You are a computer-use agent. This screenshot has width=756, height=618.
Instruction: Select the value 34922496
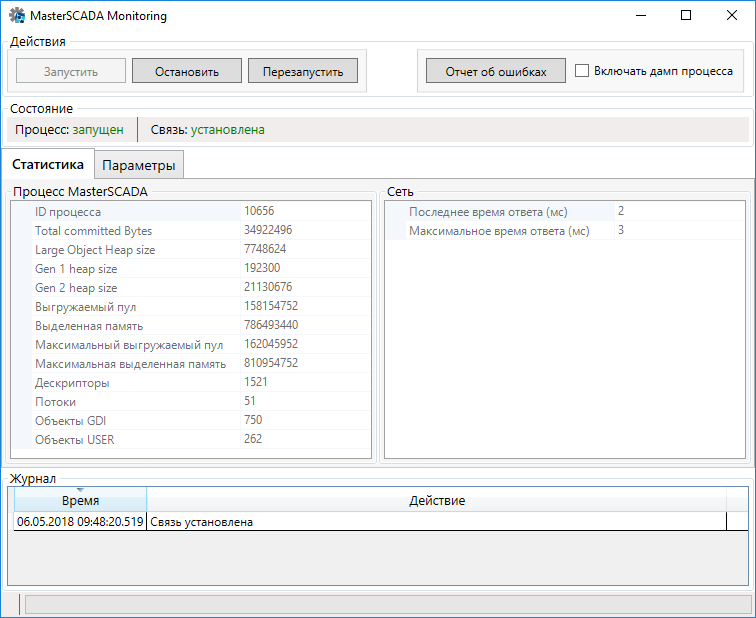click(268, 230)
